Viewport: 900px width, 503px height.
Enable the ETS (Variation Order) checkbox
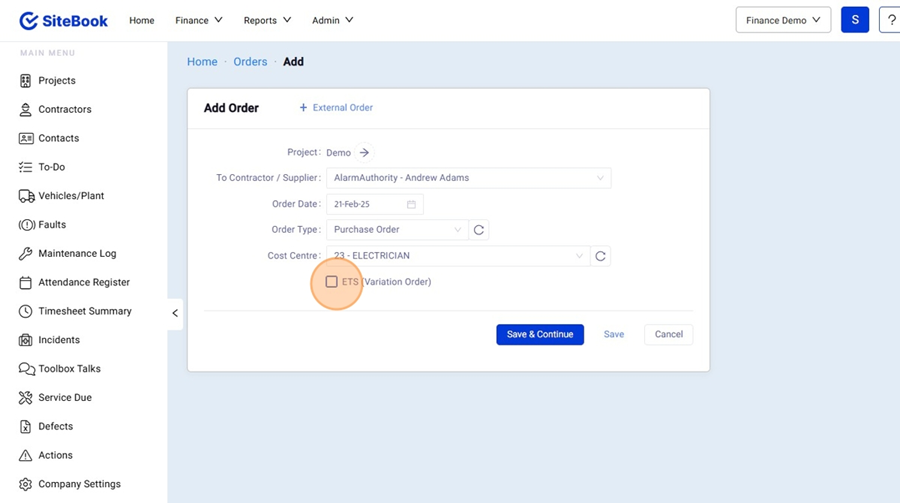332,282
